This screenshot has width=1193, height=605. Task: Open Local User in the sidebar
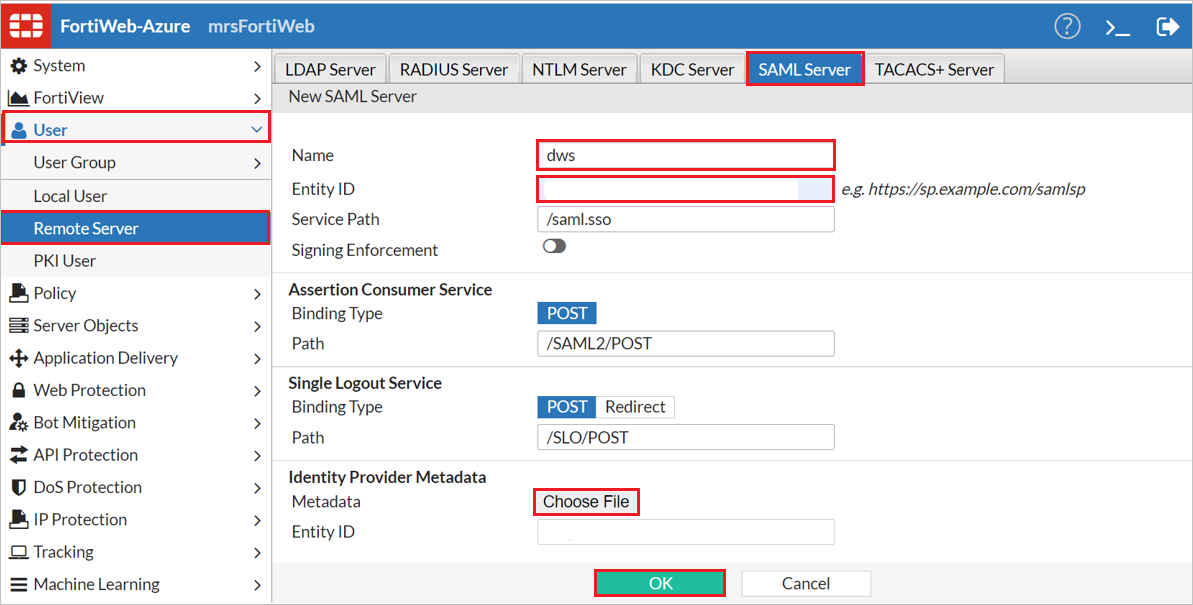click(x=136, y=196)
